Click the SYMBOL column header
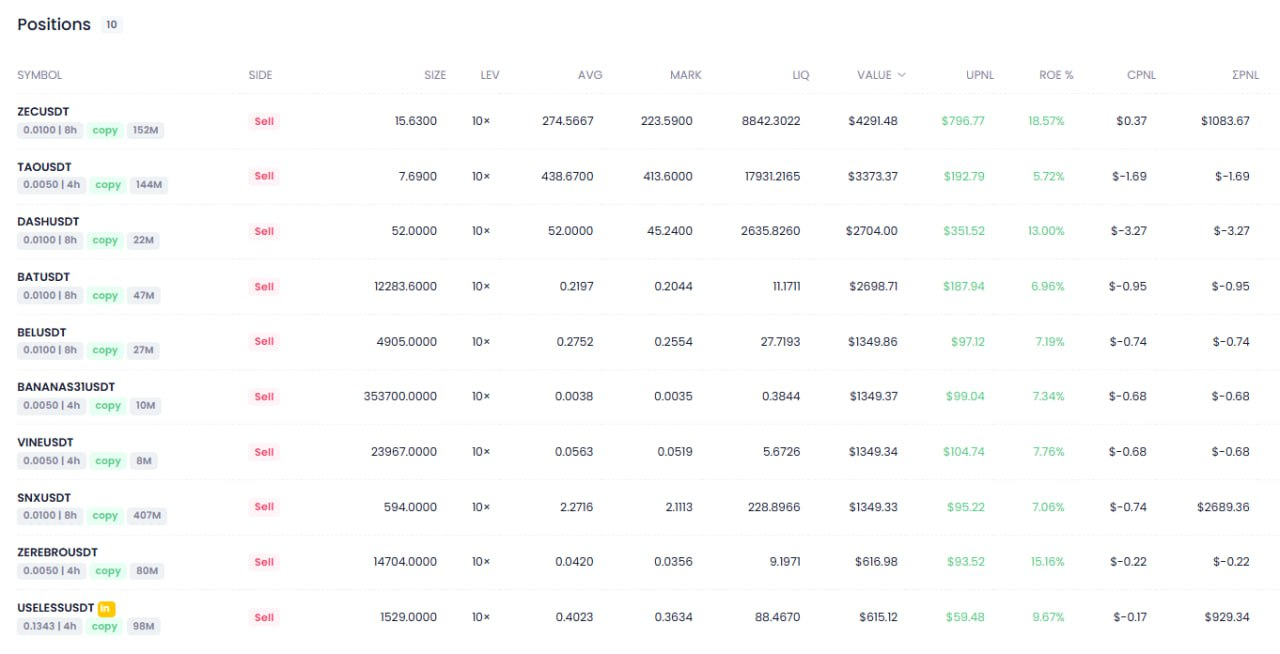Screen dimensions: 1280x654 [39, 75]
